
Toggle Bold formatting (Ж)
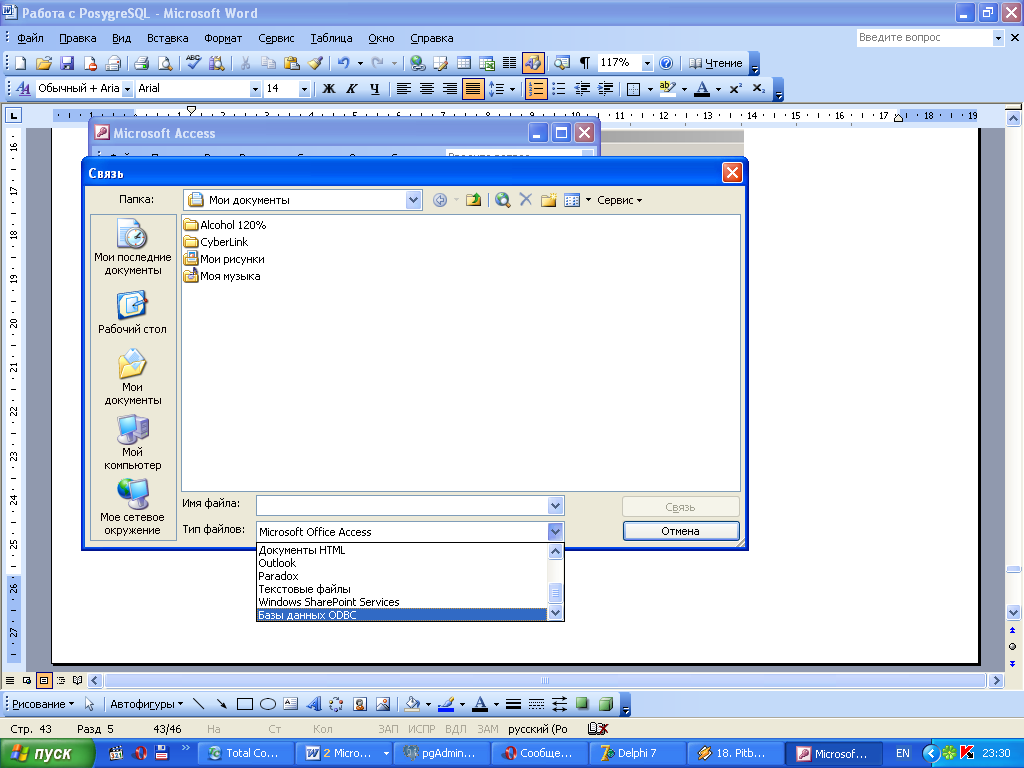(x=328, y=88)
